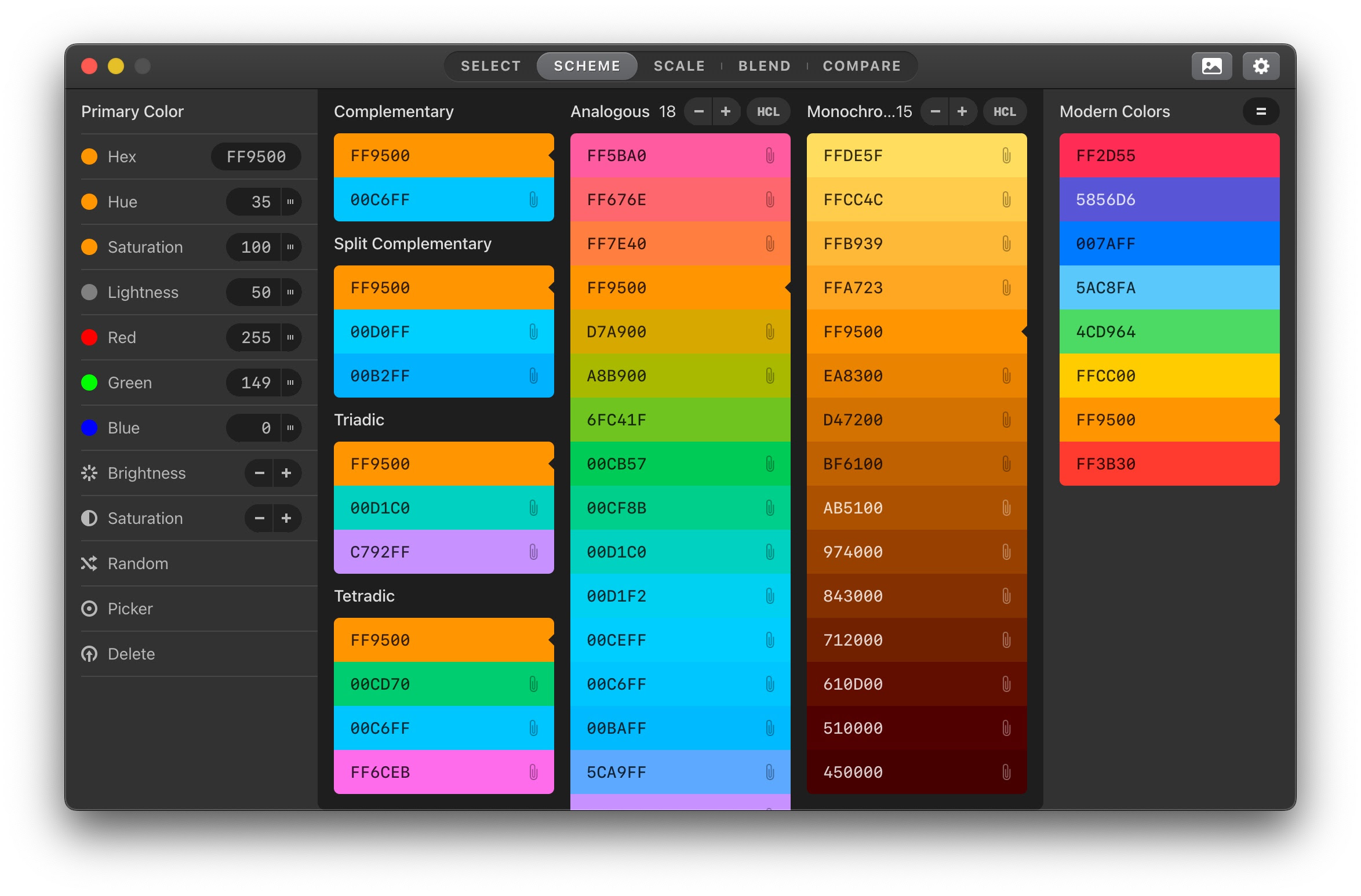1361x896 pixels.
Task: Click the Hex value field FF9500
Action: (256, 156)
